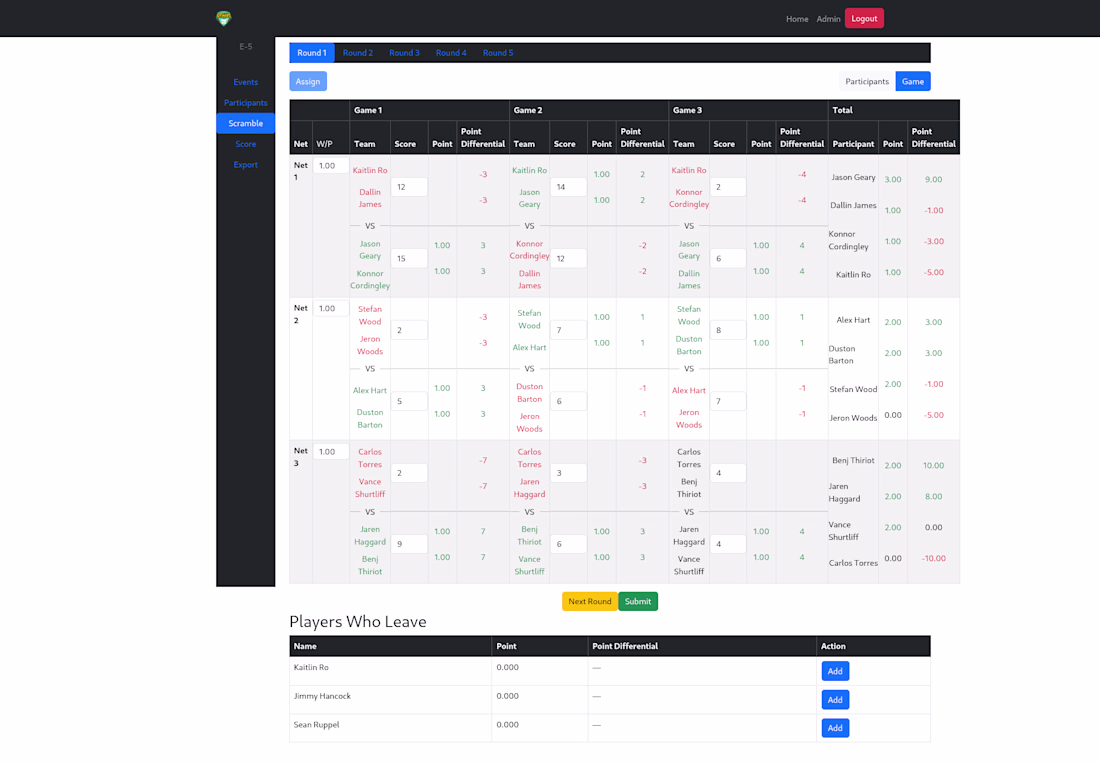Edit Net 1 Game 1 score field showing 12

point(409,187)
